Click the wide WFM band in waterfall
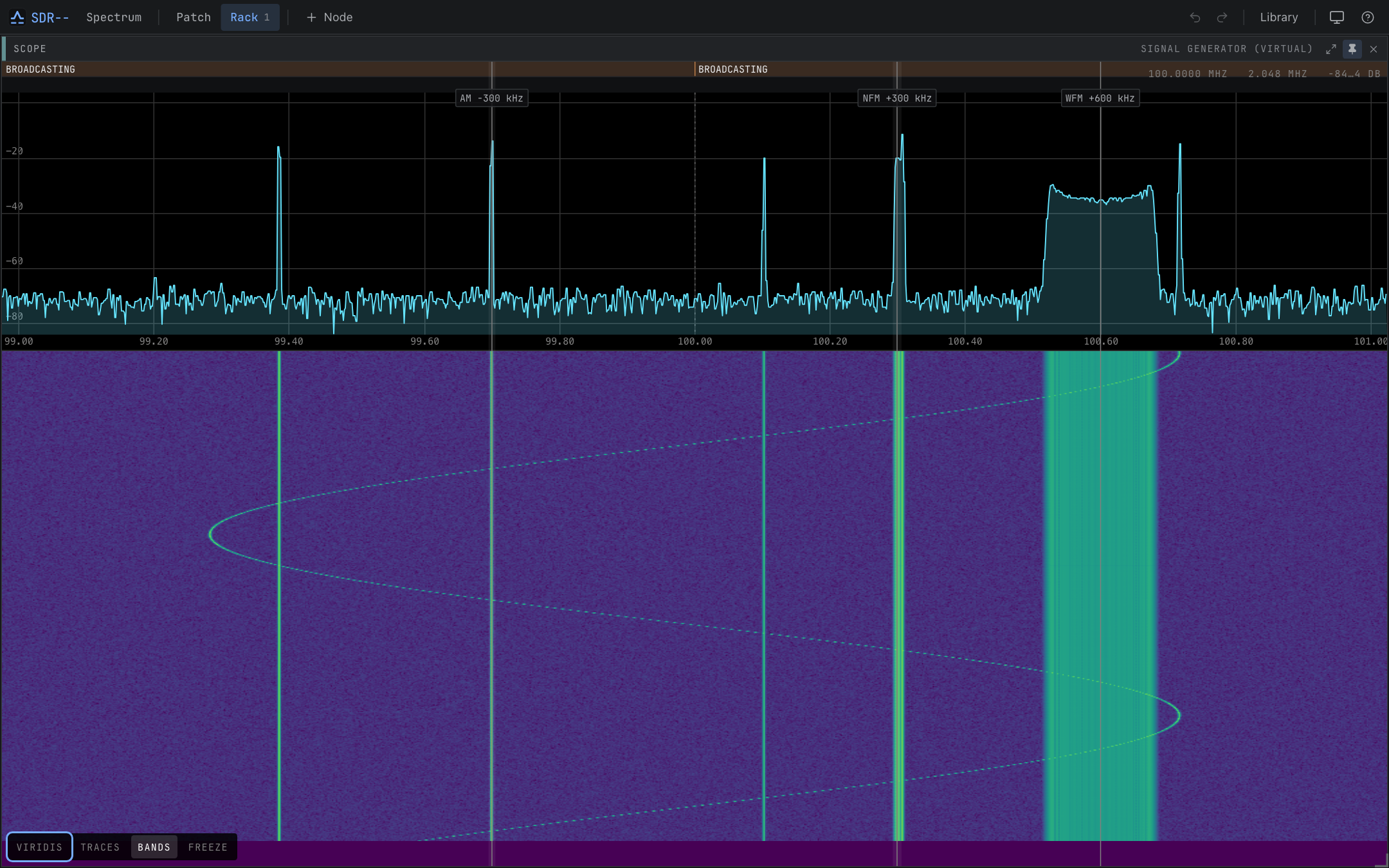The width and height of the screenshot is (1389, 868). pos(1100,595)
